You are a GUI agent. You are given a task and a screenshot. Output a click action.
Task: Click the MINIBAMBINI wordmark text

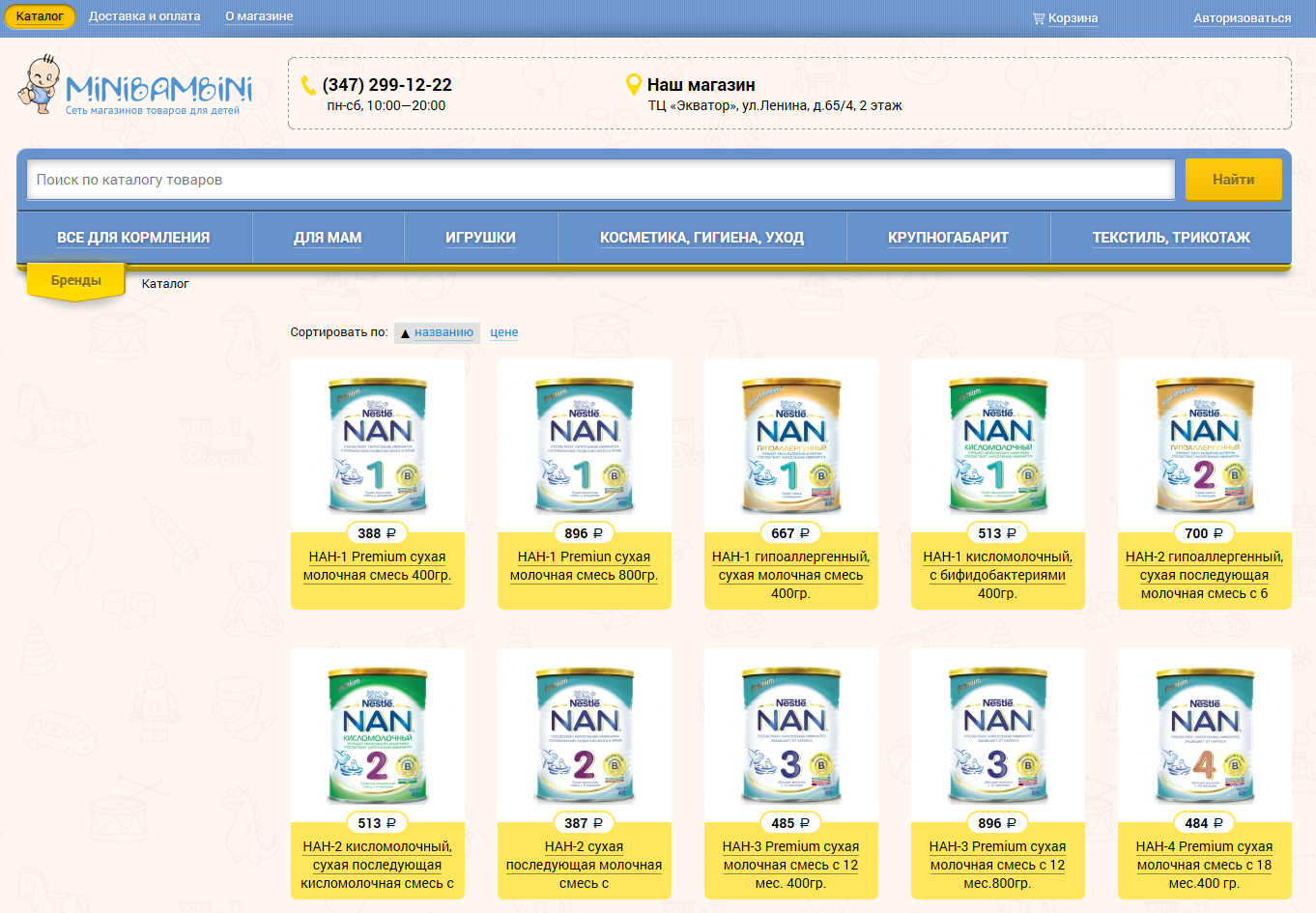click(x=159, y=89)
